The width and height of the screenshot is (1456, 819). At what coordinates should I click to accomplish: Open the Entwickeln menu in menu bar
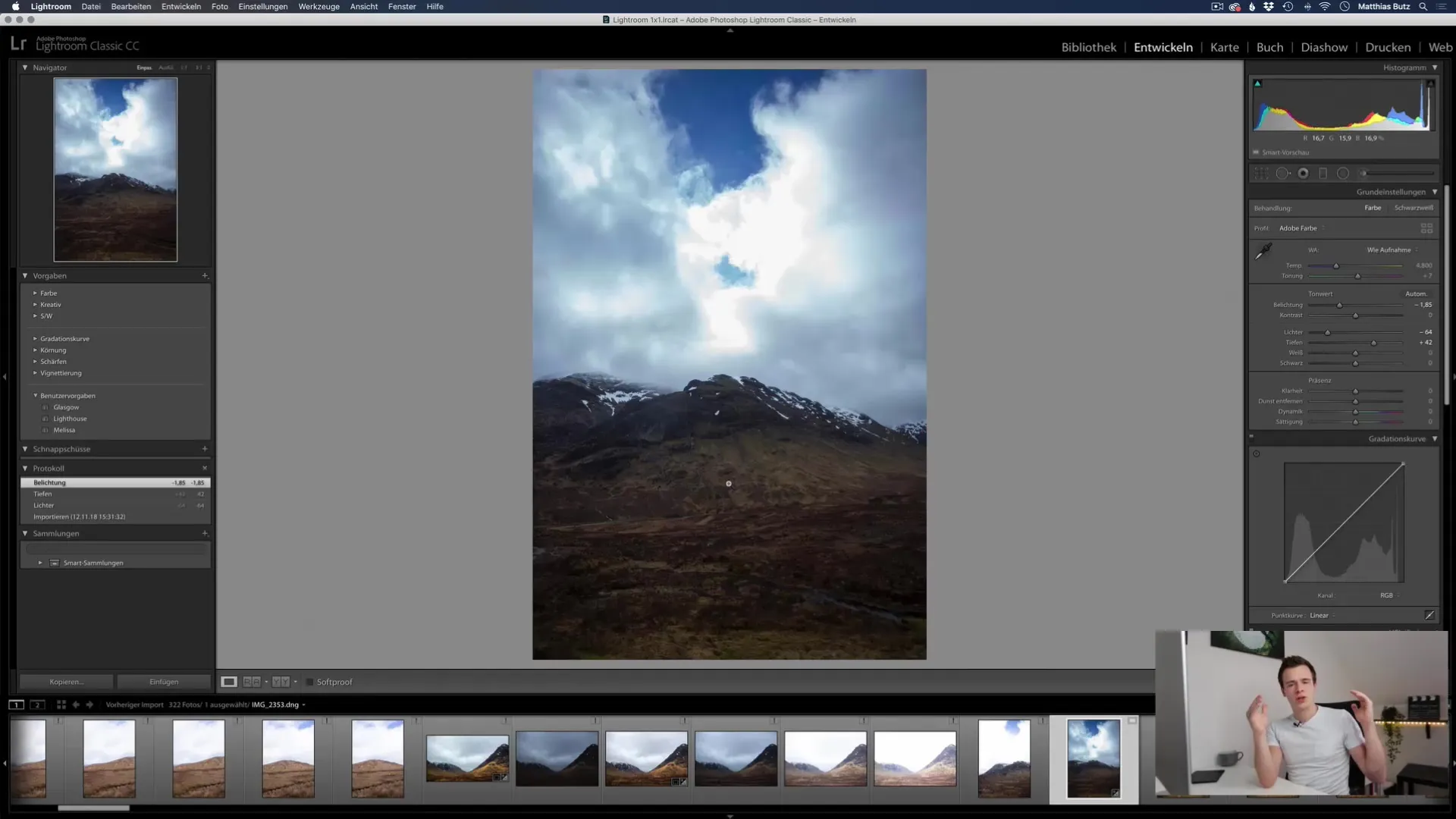click(x=181, y=6)
